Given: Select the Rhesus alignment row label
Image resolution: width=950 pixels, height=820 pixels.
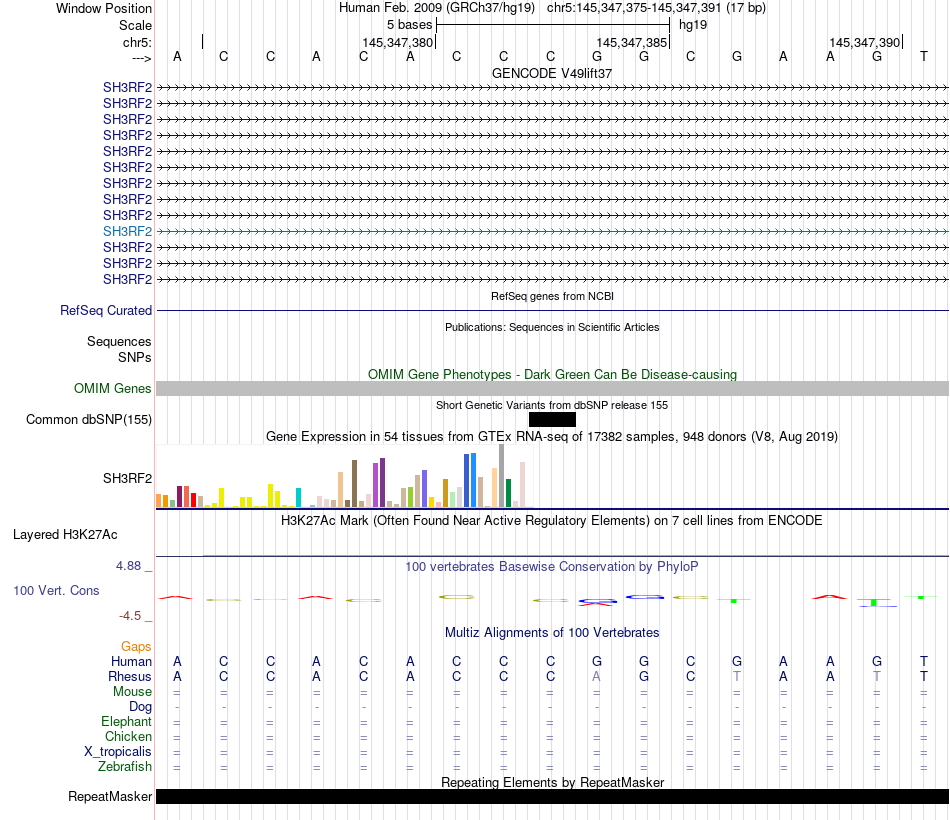Looking at the screenshot, I should click(130, 676).
